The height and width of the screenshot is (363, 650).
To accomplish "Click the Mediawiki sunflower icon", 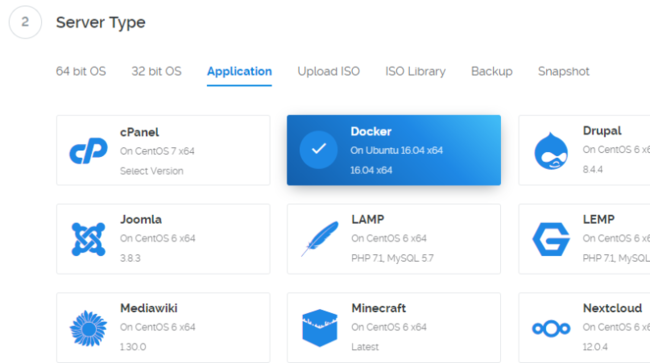I will tap(88, 328).
